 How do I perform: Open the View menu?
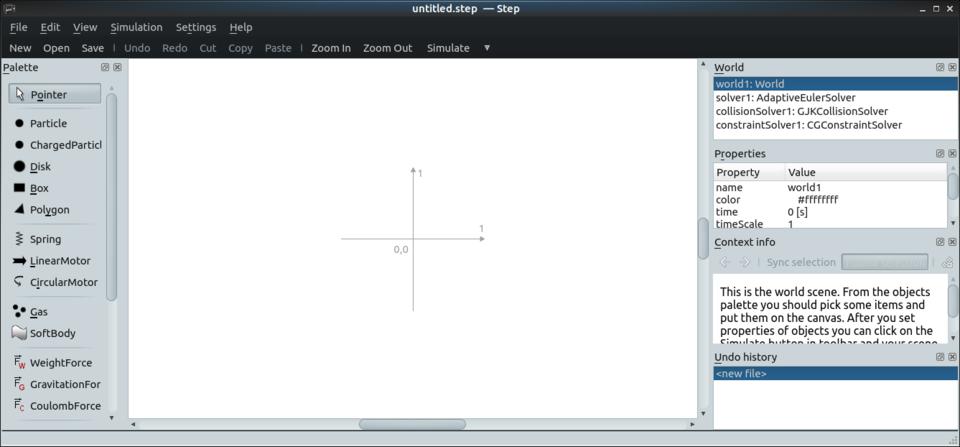point(85,27)
